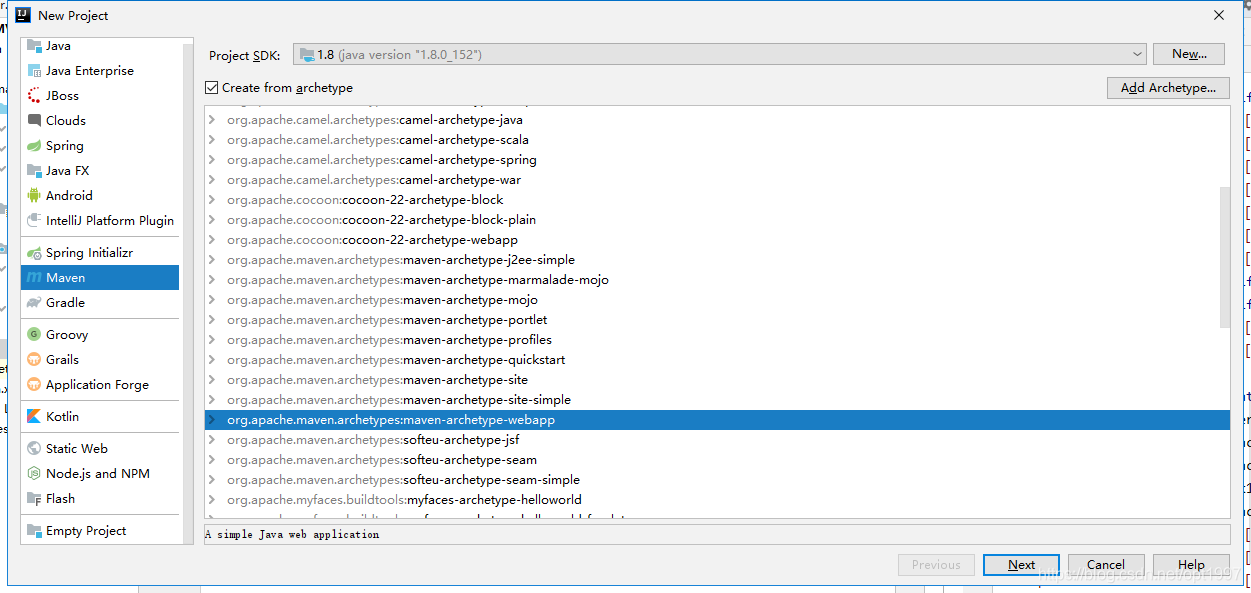Viewport: 1251px width, 593px height.
Task: Click the Empty Project folder icon
Action: click(x=34, y=531)
